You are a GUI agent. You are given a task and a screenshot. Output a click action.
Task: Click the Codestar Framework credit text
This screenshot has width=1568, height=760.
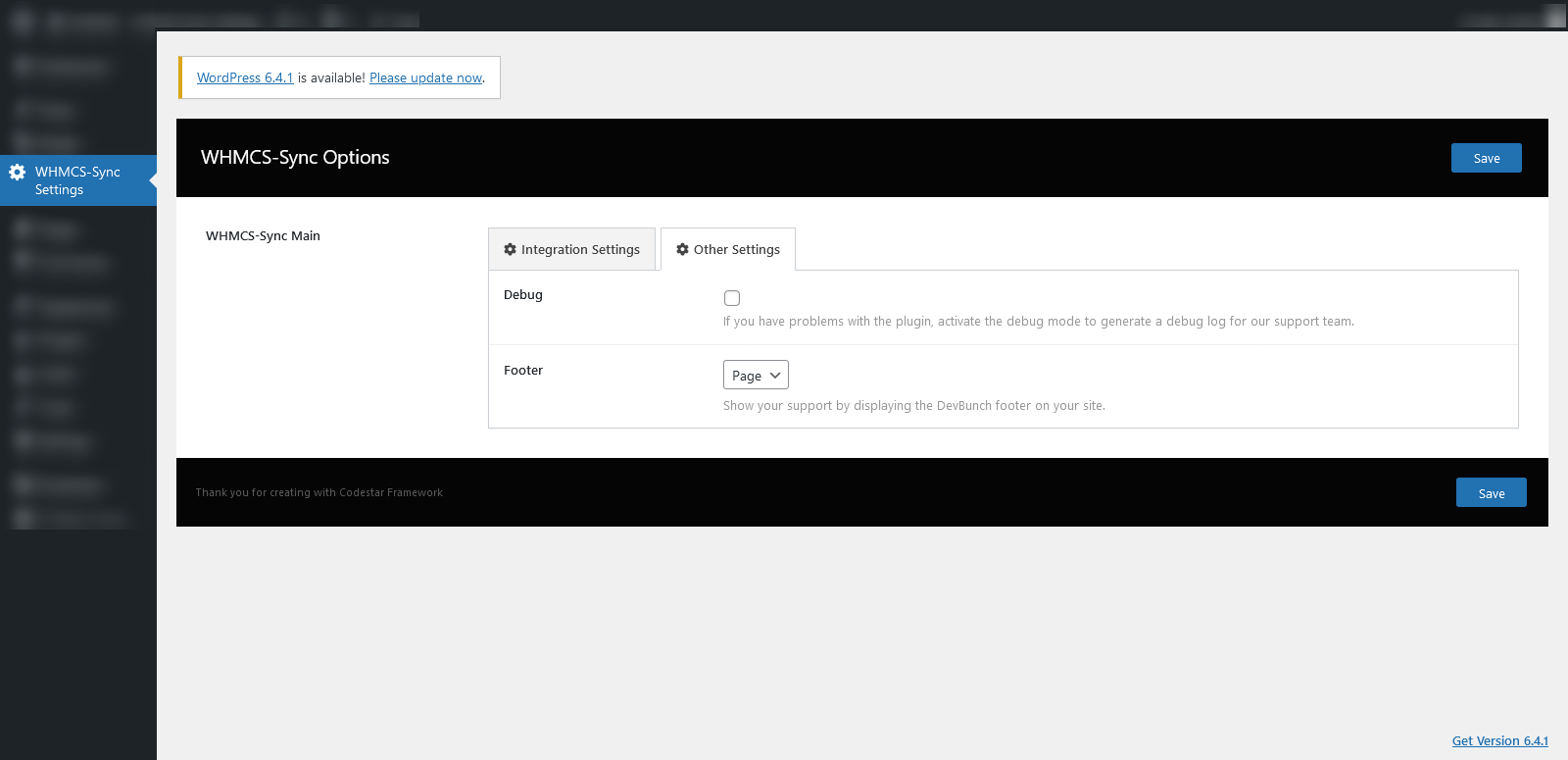318,493
